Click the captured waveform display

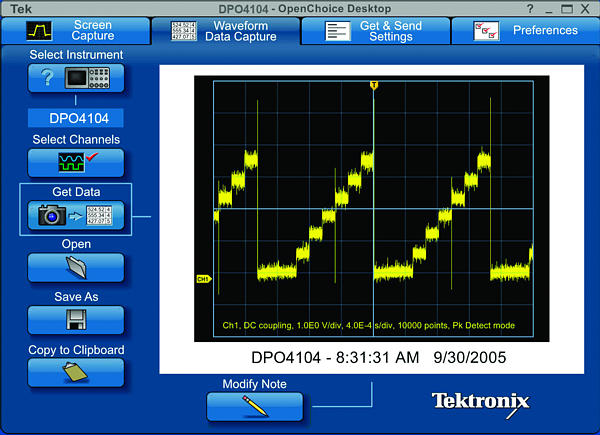373,210
